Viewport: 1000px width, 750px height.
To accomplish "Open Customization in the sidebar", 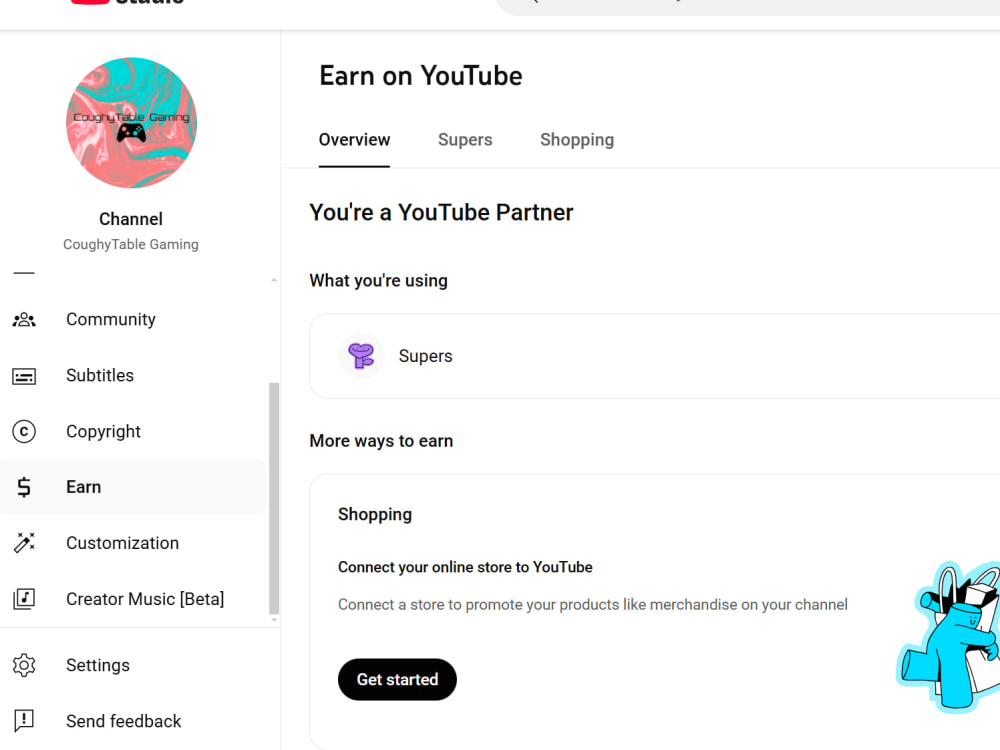I will click(x=133, y=543).
